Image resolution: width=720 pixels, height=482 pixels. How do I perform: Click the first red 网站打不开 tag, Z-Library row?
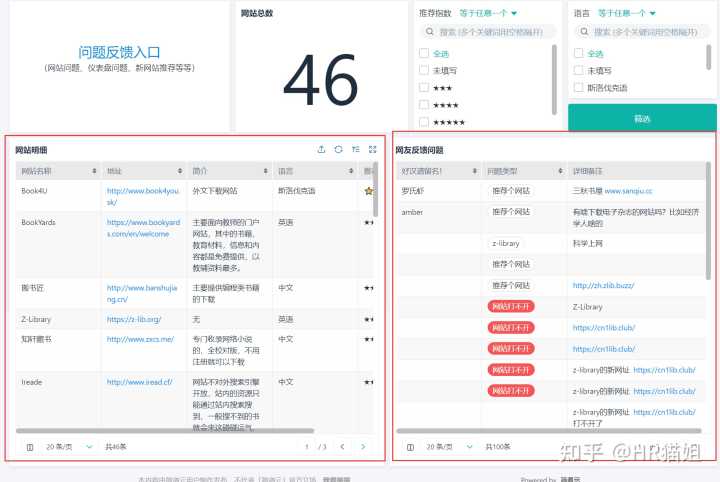(x=511, y=307)
